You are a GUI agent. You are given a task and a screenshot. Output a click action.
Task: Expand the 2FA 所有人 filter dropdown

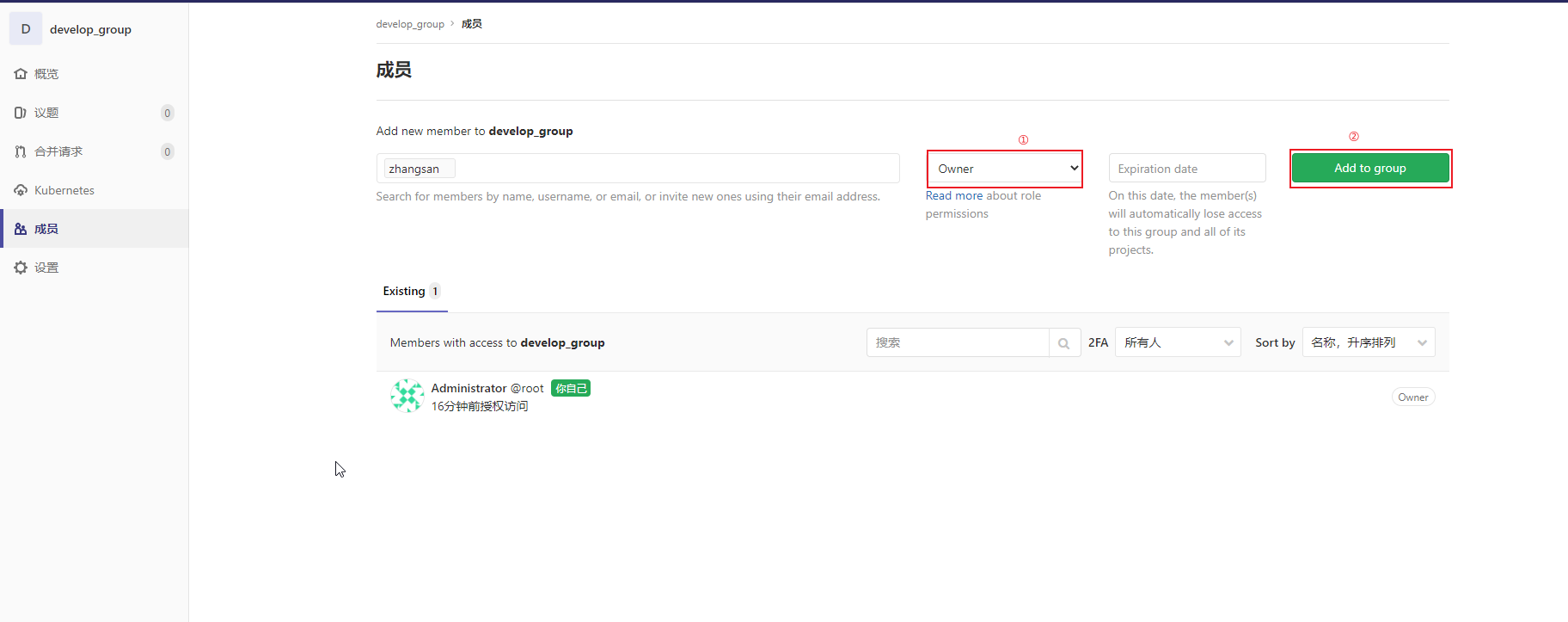[x=1178, y=342]
